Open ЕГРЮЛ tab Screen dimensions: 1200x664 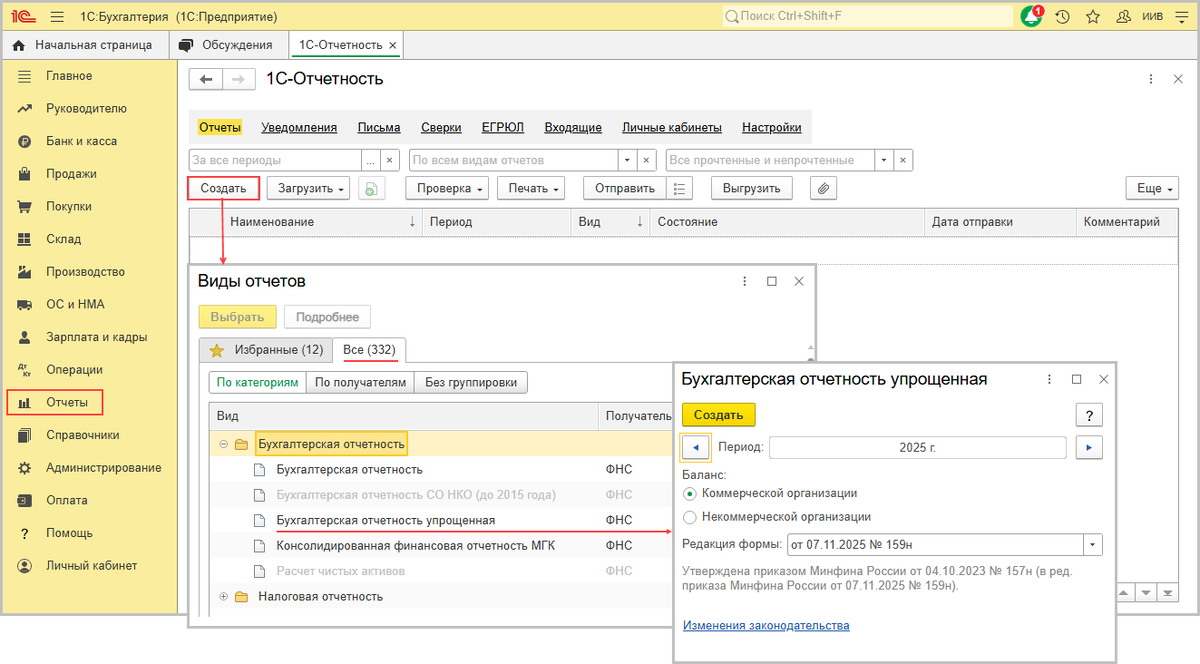tap(503, 128)
